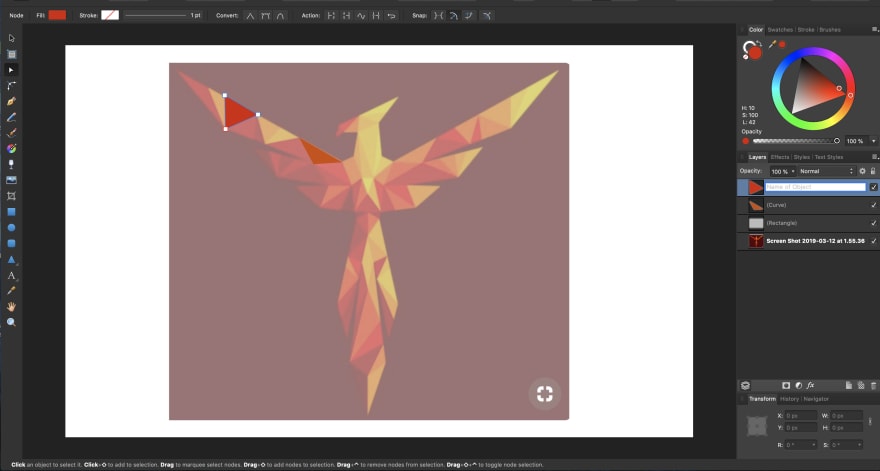880x471 pixels.
Task: Select the Rounded Rectangle tool
Action: point(11,243)
